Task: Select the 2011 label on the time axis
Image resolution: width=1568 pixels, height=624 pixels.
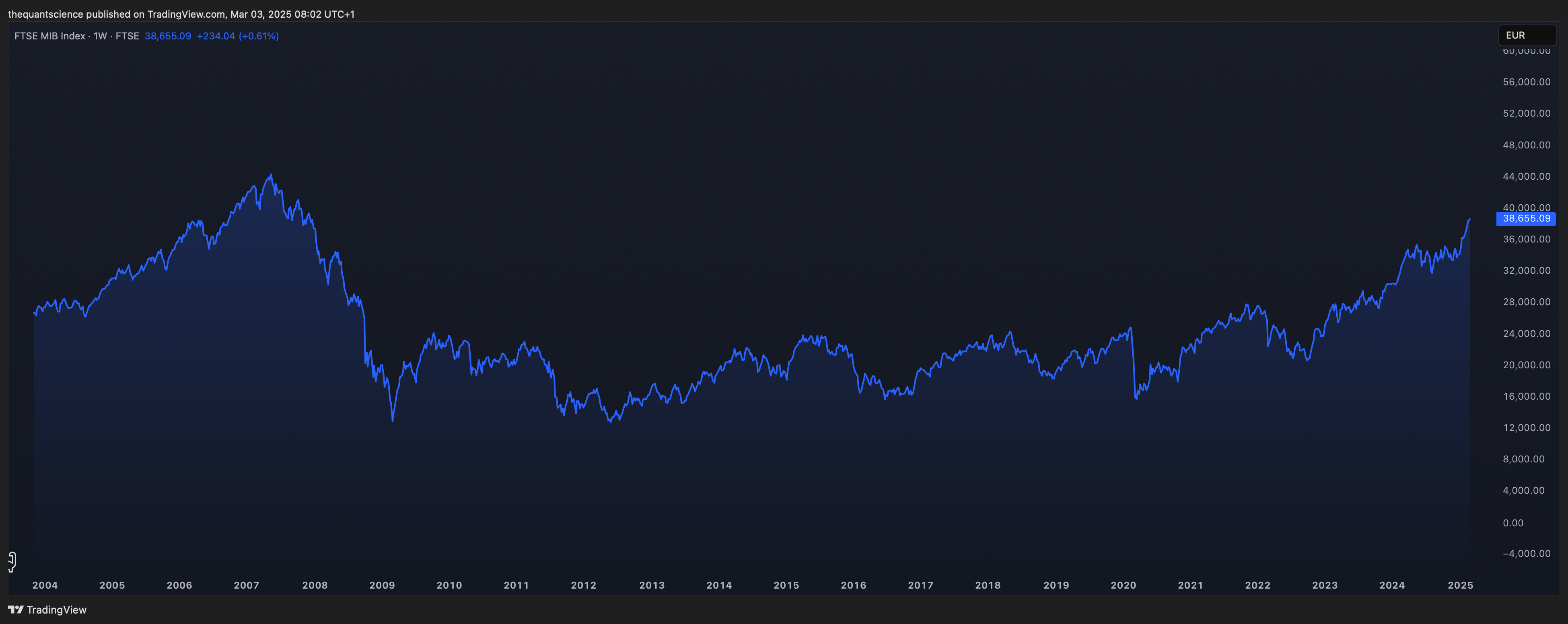Action: tap(516, 585)
